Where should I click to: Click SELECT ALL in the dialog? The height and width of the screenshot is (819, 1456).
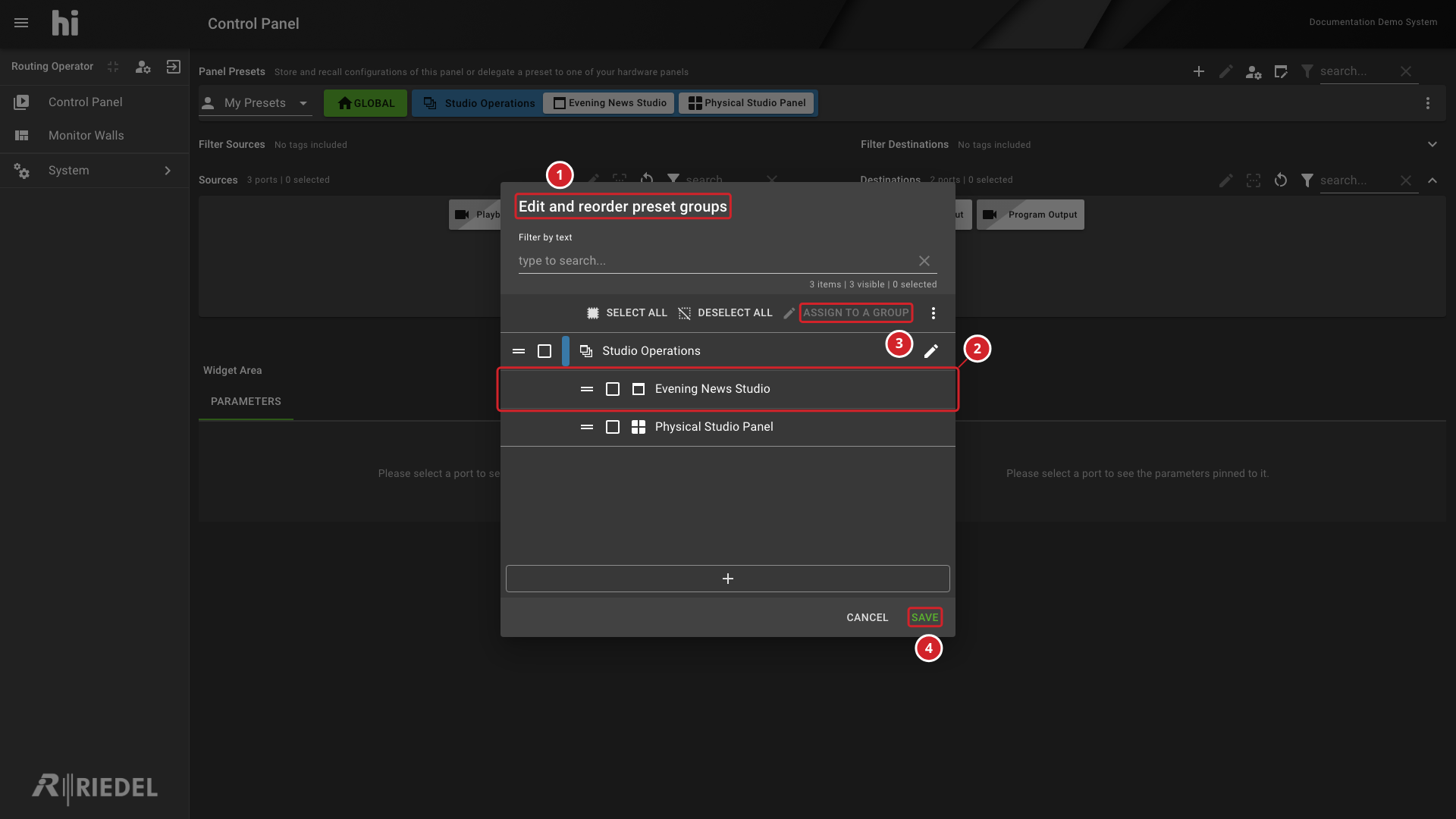[626, 313]
